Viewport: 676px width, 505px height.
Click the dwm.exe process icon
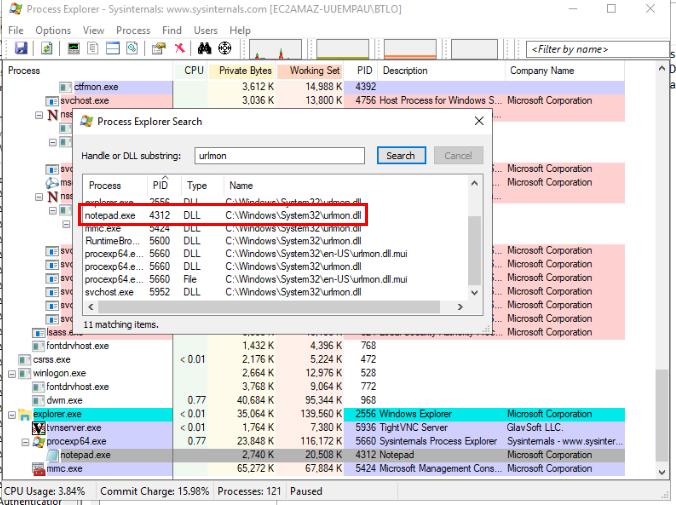(39, 401)
